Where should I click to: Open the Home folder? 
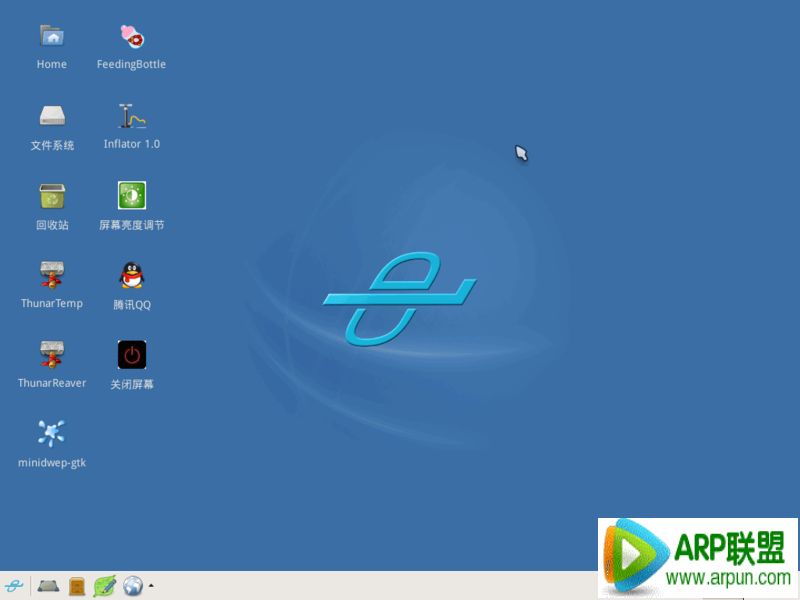coord(50,35)
